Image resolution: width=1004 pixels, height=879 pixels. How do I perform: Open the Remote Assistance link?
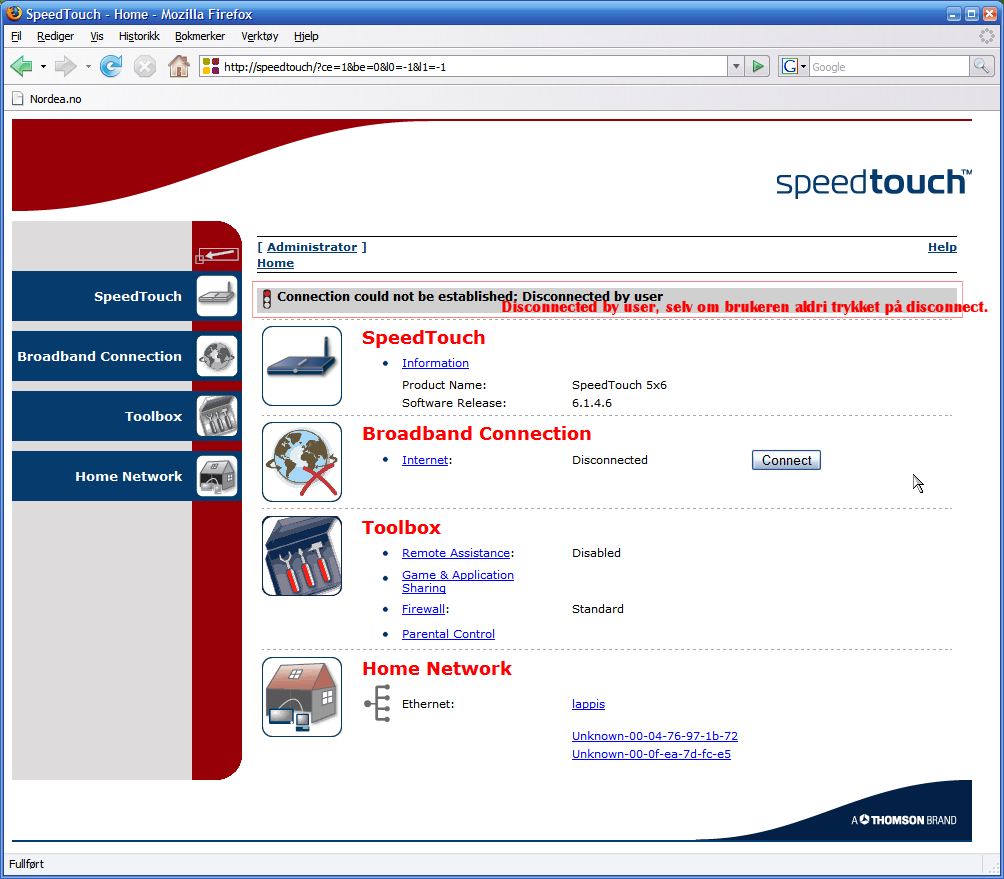coord(456,552)
